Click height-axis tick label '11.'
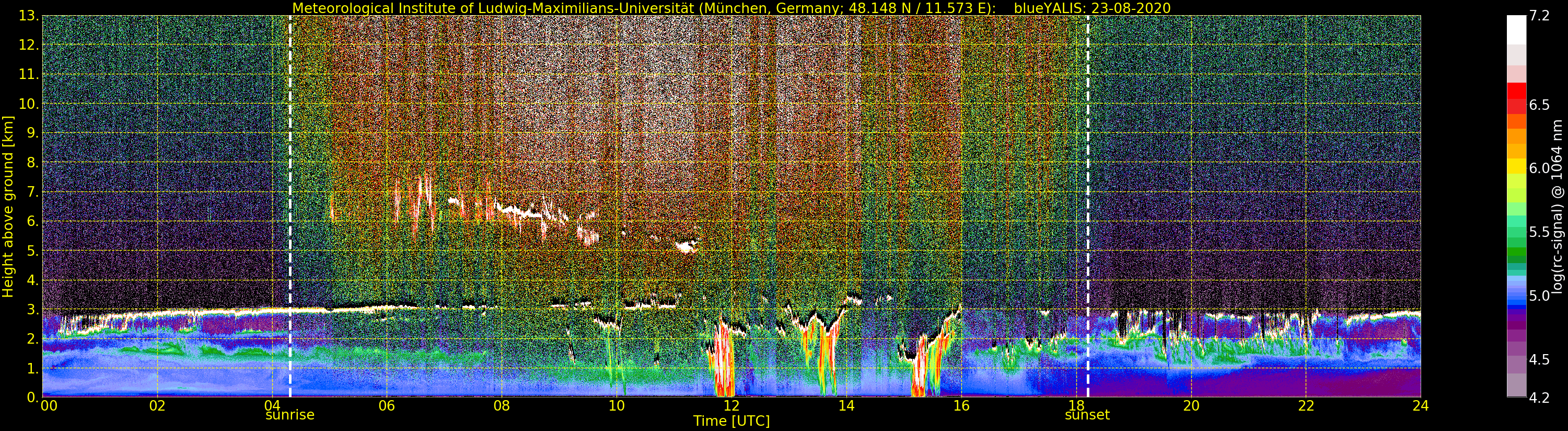The height and width of the screenshot is (431, 1568). coord(29,74)
